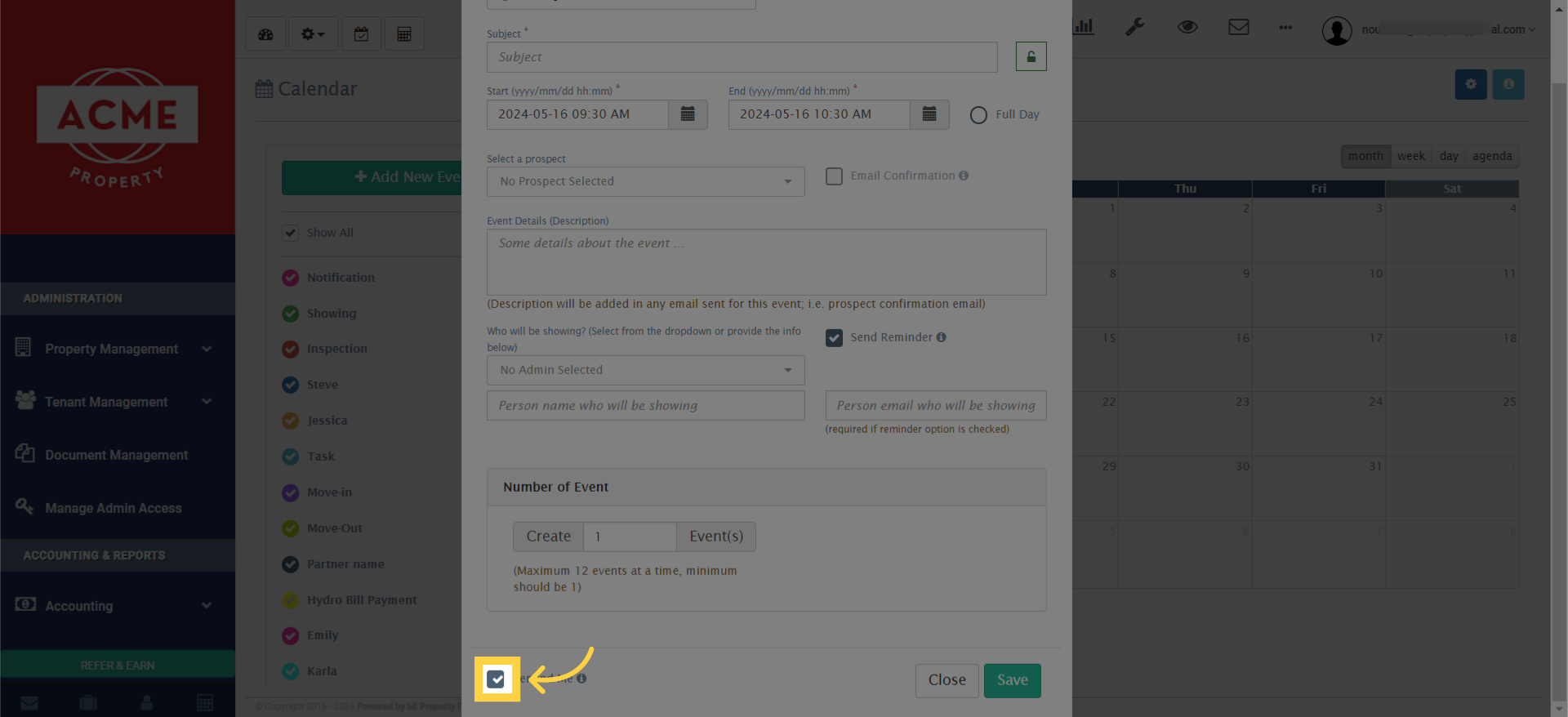Image resolution: width=1568 pixels, height=717 pixels.
Task: Toggle the Notification calendar filter
Action: (291, 278)
